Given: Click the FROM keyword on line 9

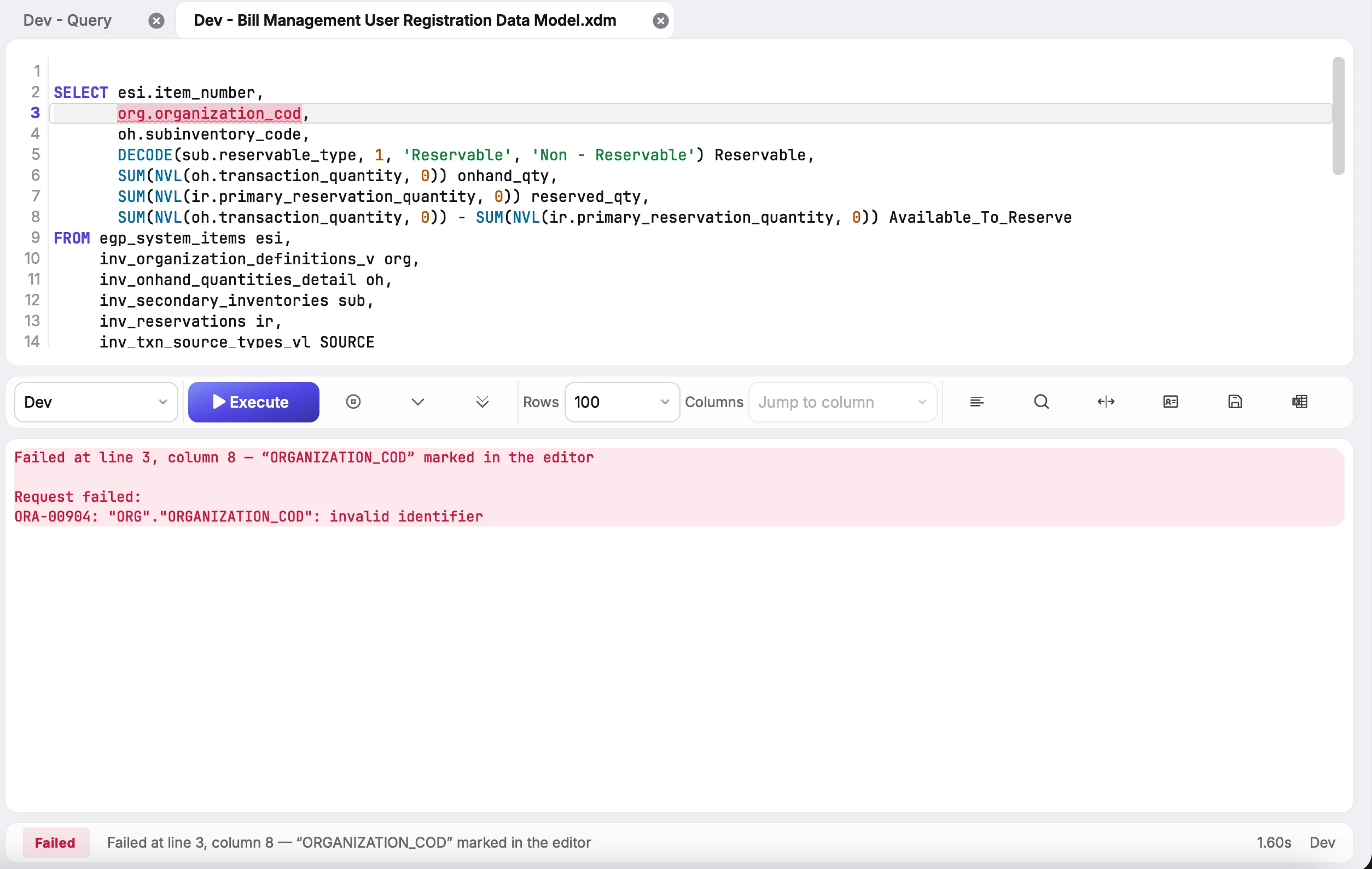Looking at the screenshot, I should 72,237.
